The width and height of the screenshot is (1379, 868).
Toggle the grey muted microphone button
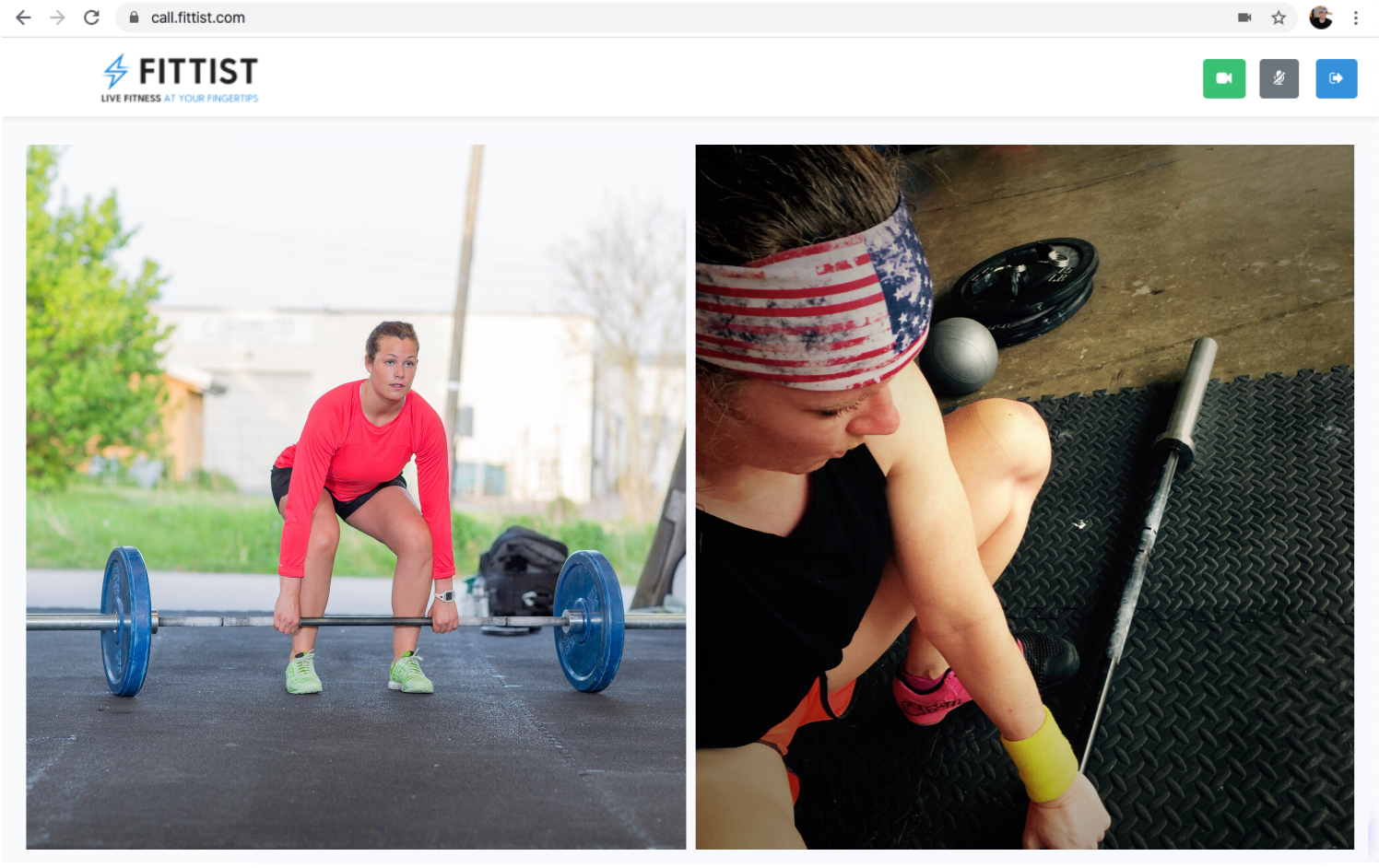pos(1279,78)
